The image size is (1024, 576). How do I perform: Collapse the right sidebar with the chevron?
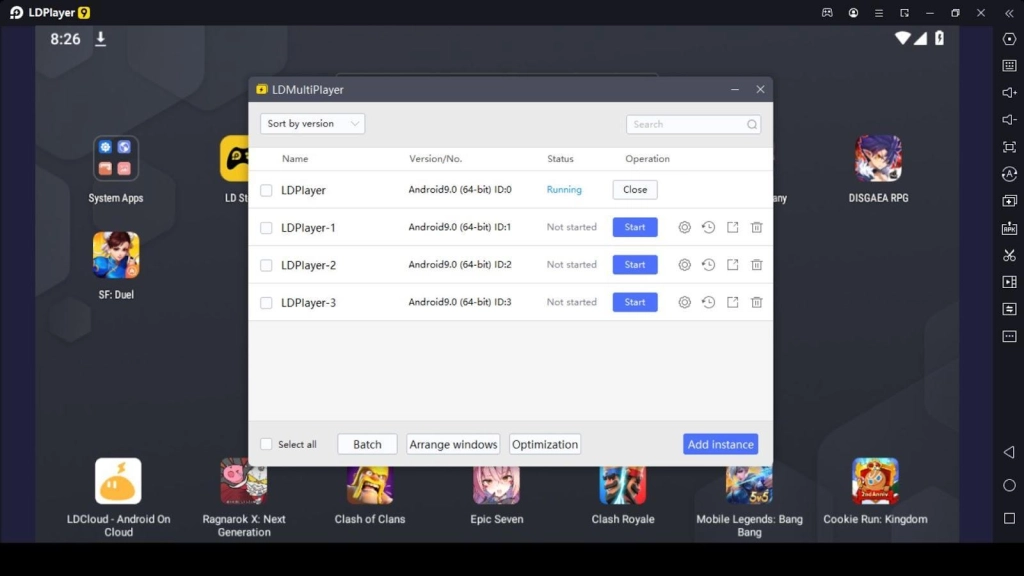coord(1009,13)
